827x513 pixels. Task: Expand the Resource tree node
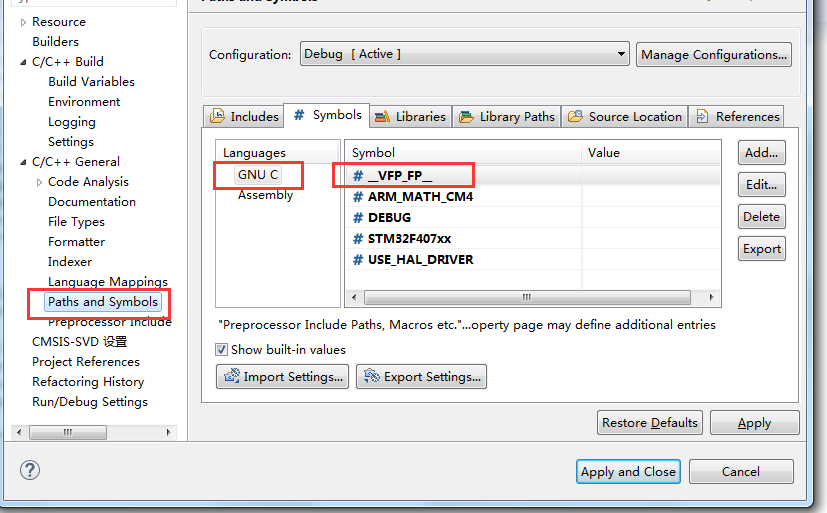(23, 22)
